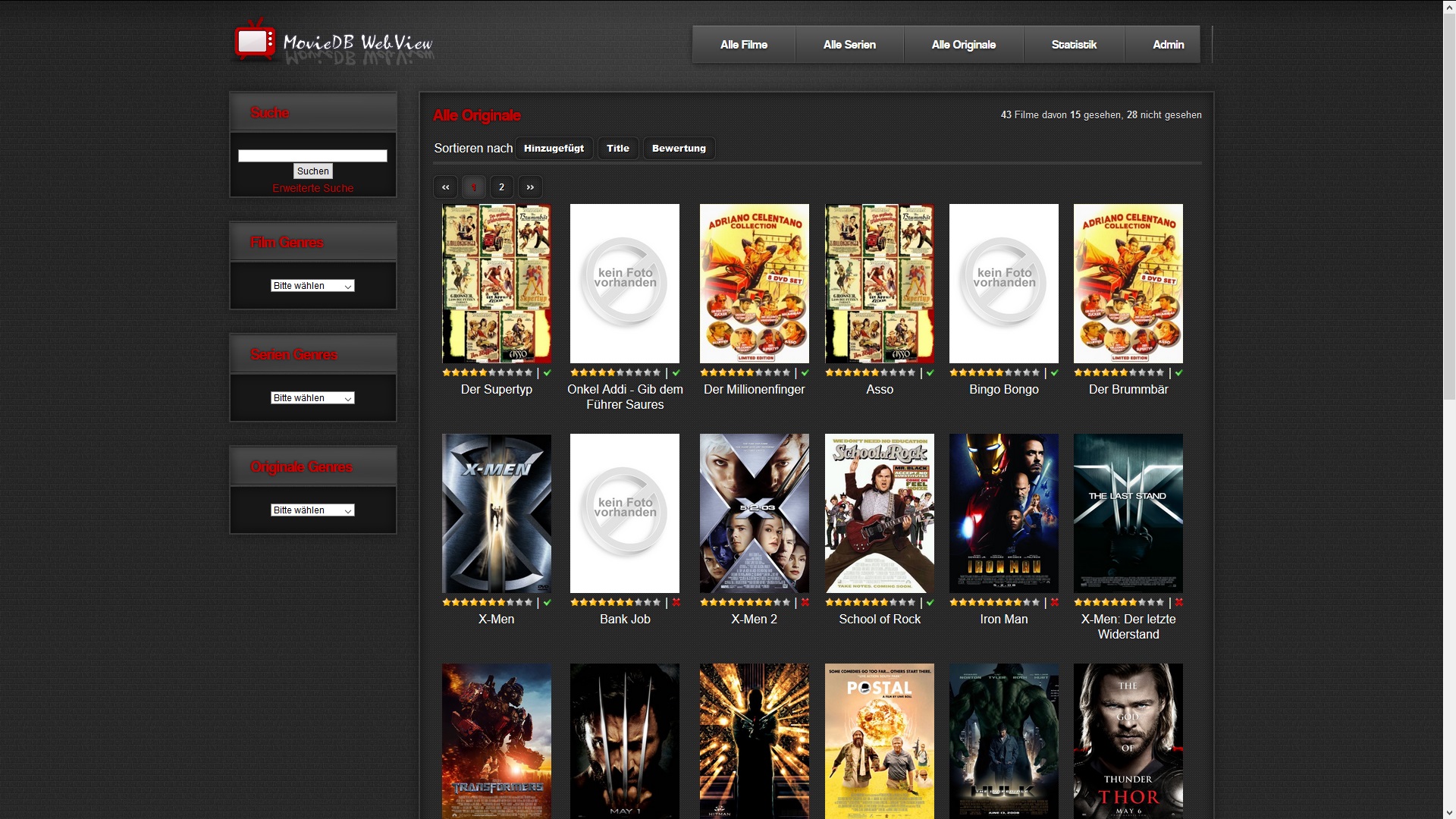Click the Suchen button

pos(312,171)
